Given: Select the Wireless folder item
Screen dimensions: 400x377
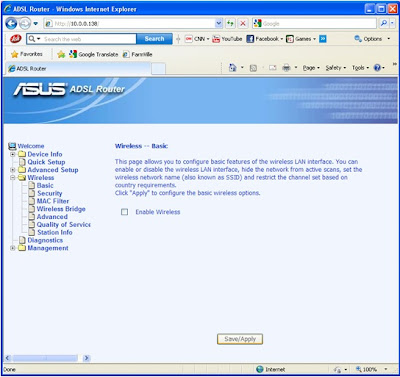Looking at the screenshot, I should tap(41, 178).
